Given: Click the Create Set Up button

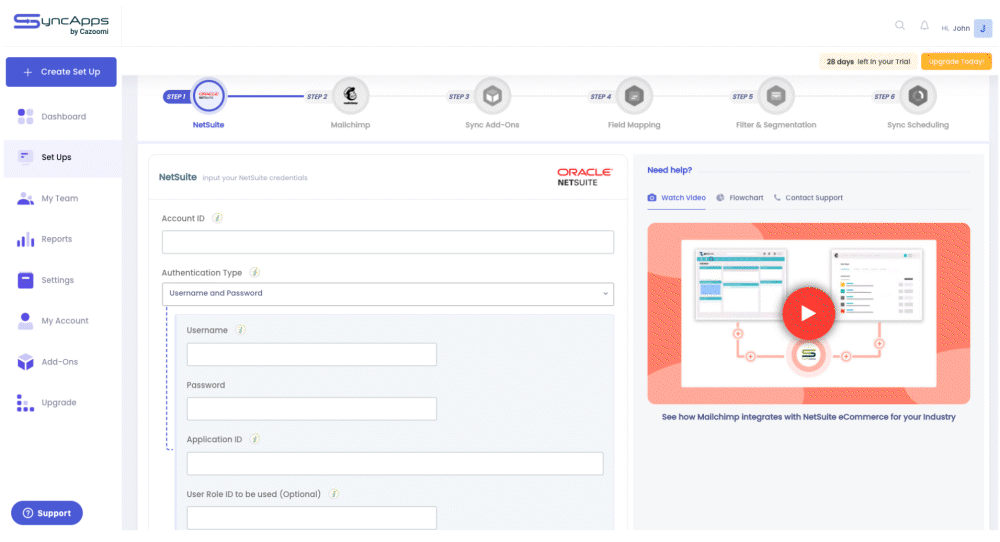Looking at the screenshot, I should [61, 71].
